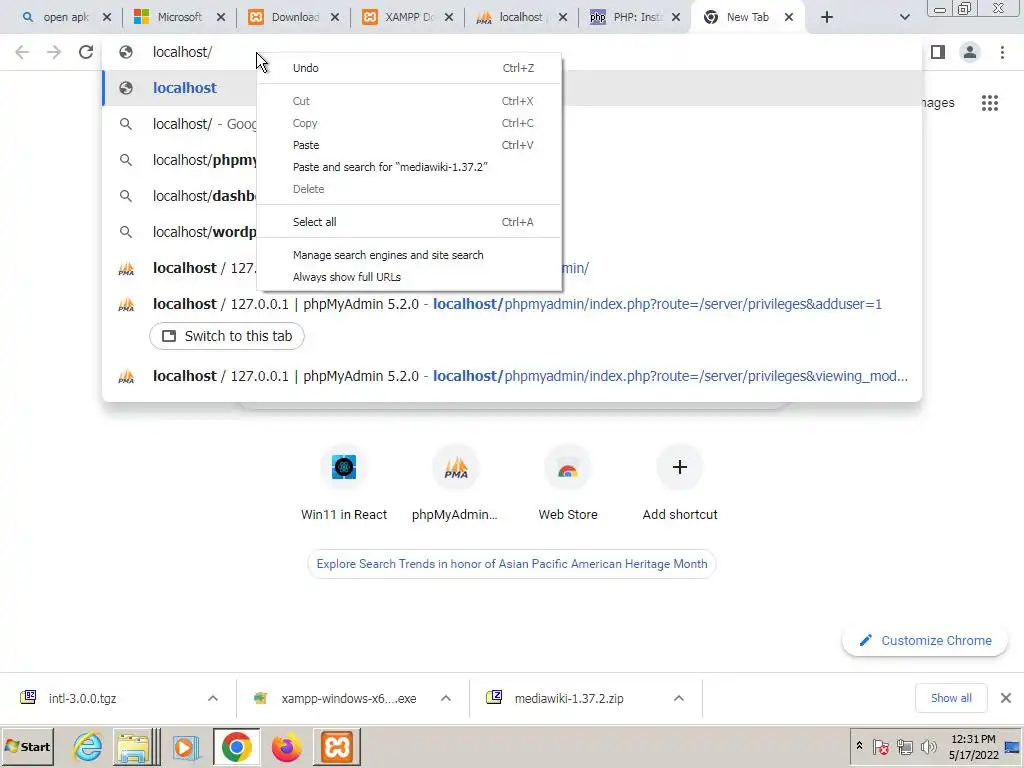Viewport: 1024px width, 768px height.
Task: Close the PHP: Install tab
Action: [676, 18]
